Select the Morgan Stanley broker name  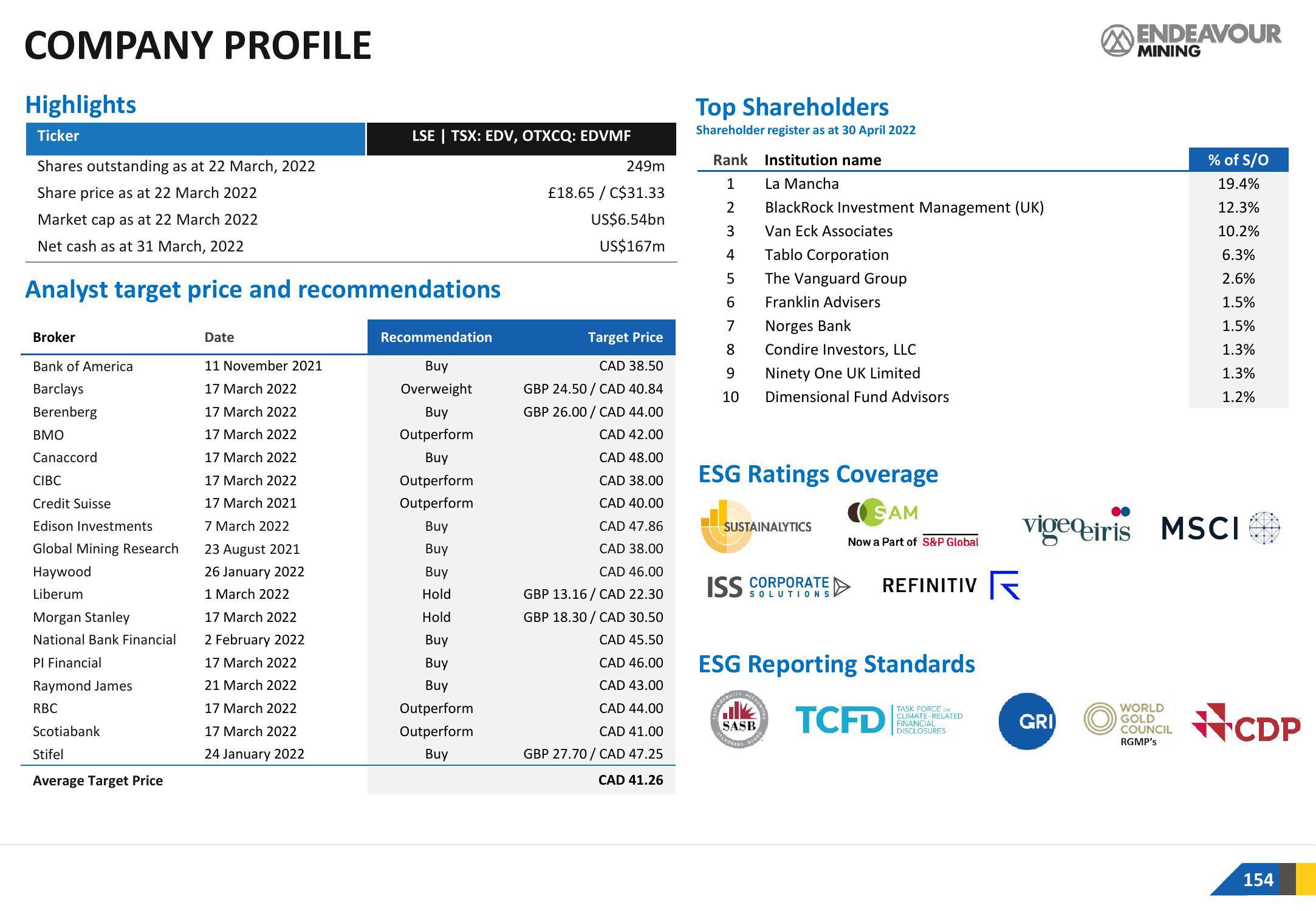(81, 617)
